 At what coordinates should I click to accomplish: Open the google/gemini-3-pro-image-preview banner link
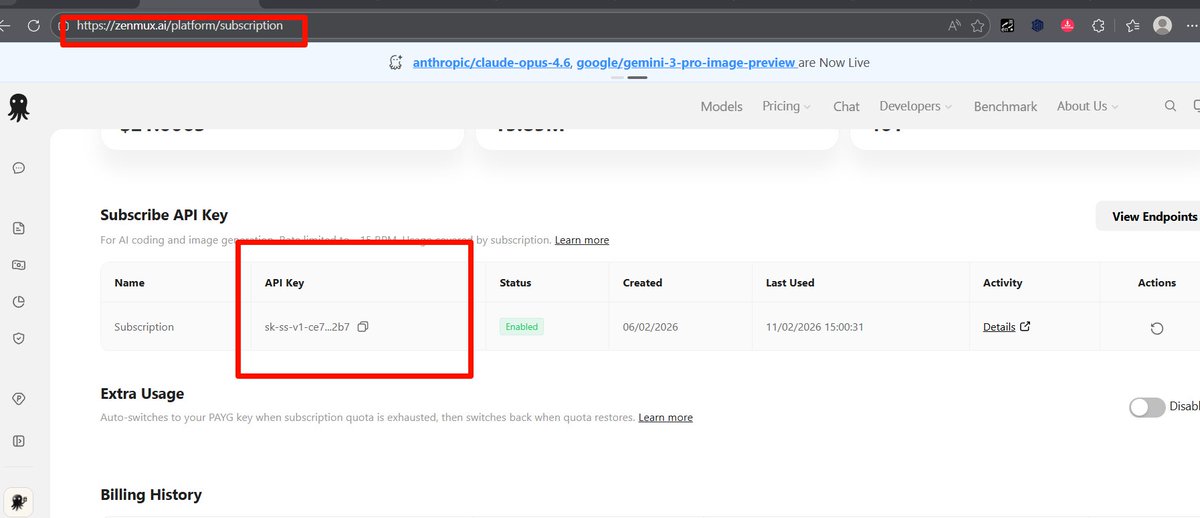pos(687,62)
